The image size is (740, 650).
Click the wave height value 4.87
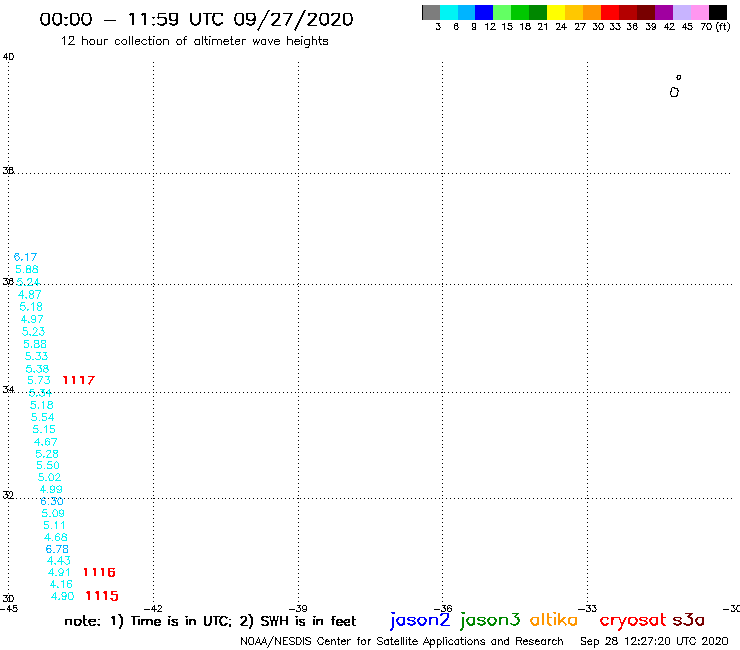[x=30, y=295]
